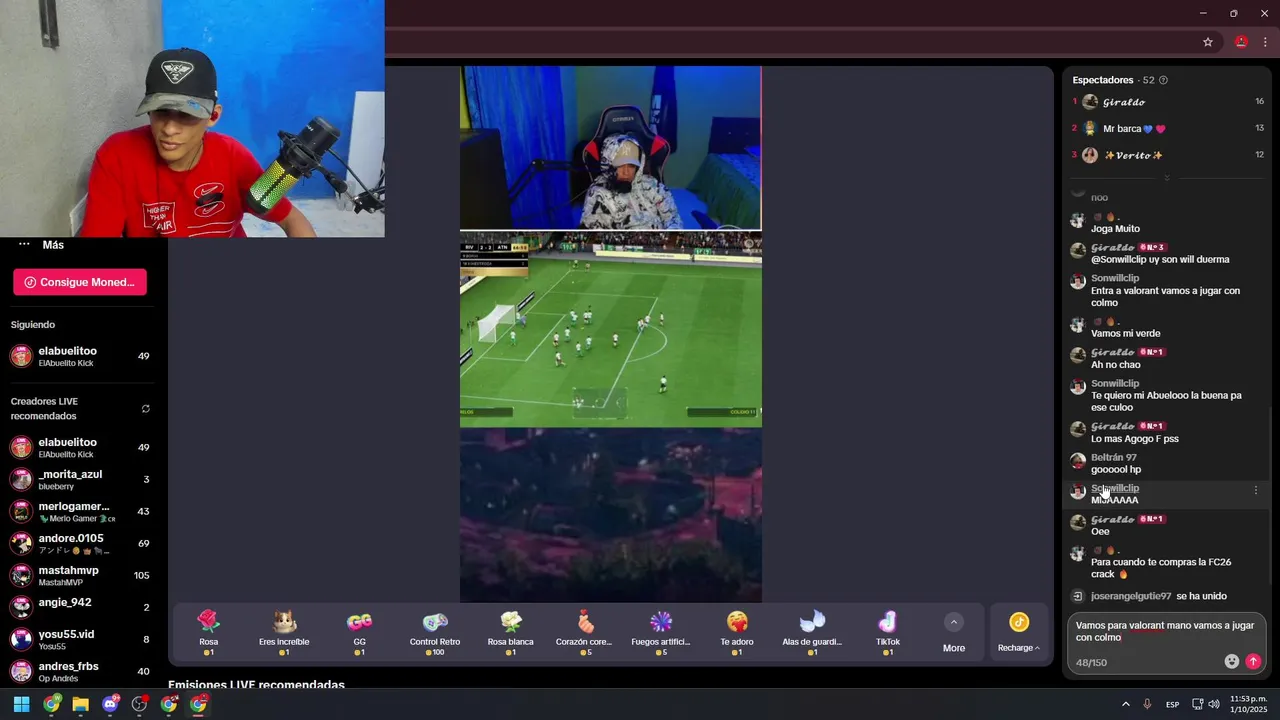
Task: Open options menu on Sonwillclip MIAAAAA message
Action: [x=1256, y=490]
